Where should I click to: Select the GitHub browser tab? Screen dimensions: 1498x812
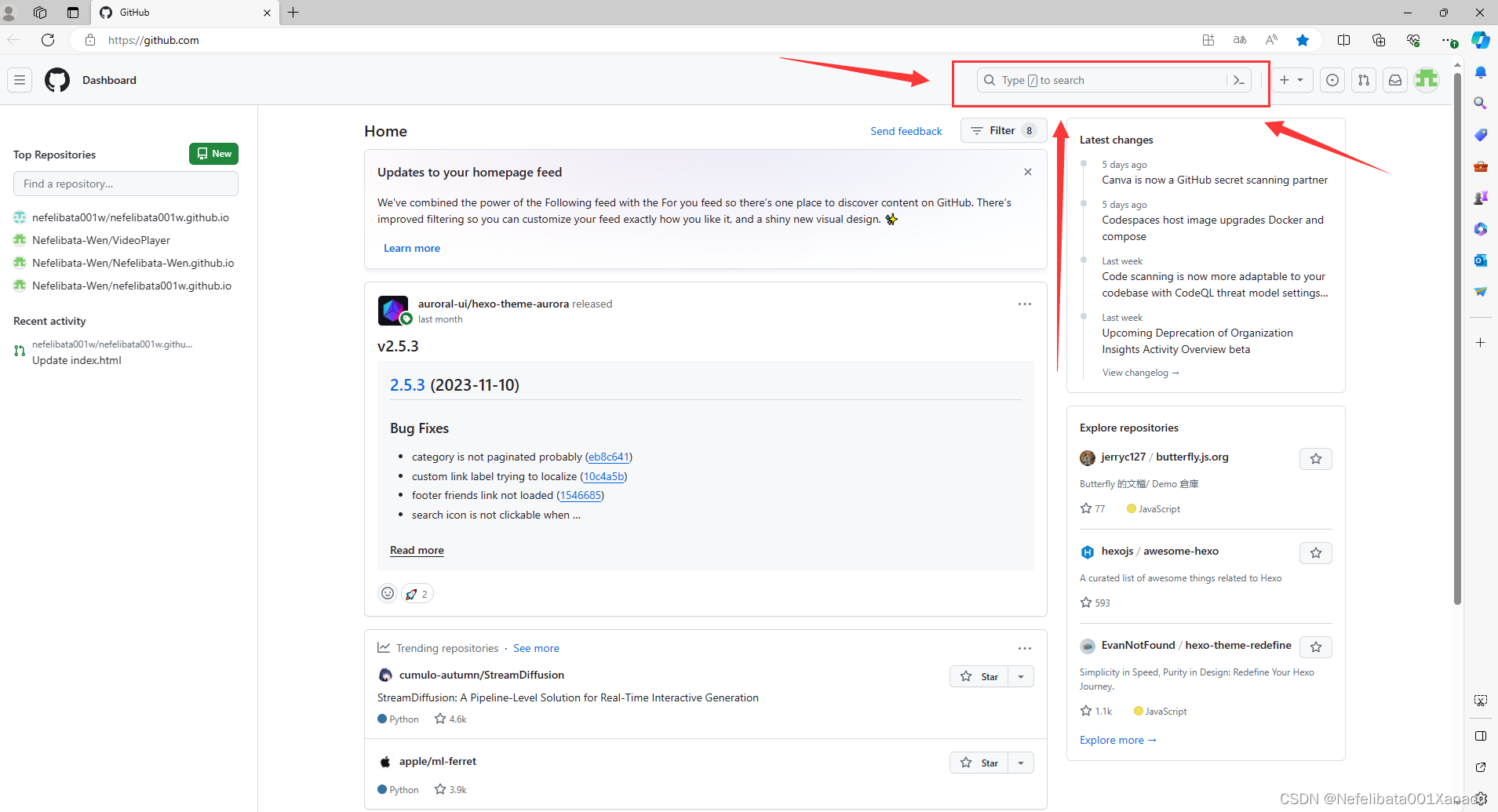pos(185,13)
